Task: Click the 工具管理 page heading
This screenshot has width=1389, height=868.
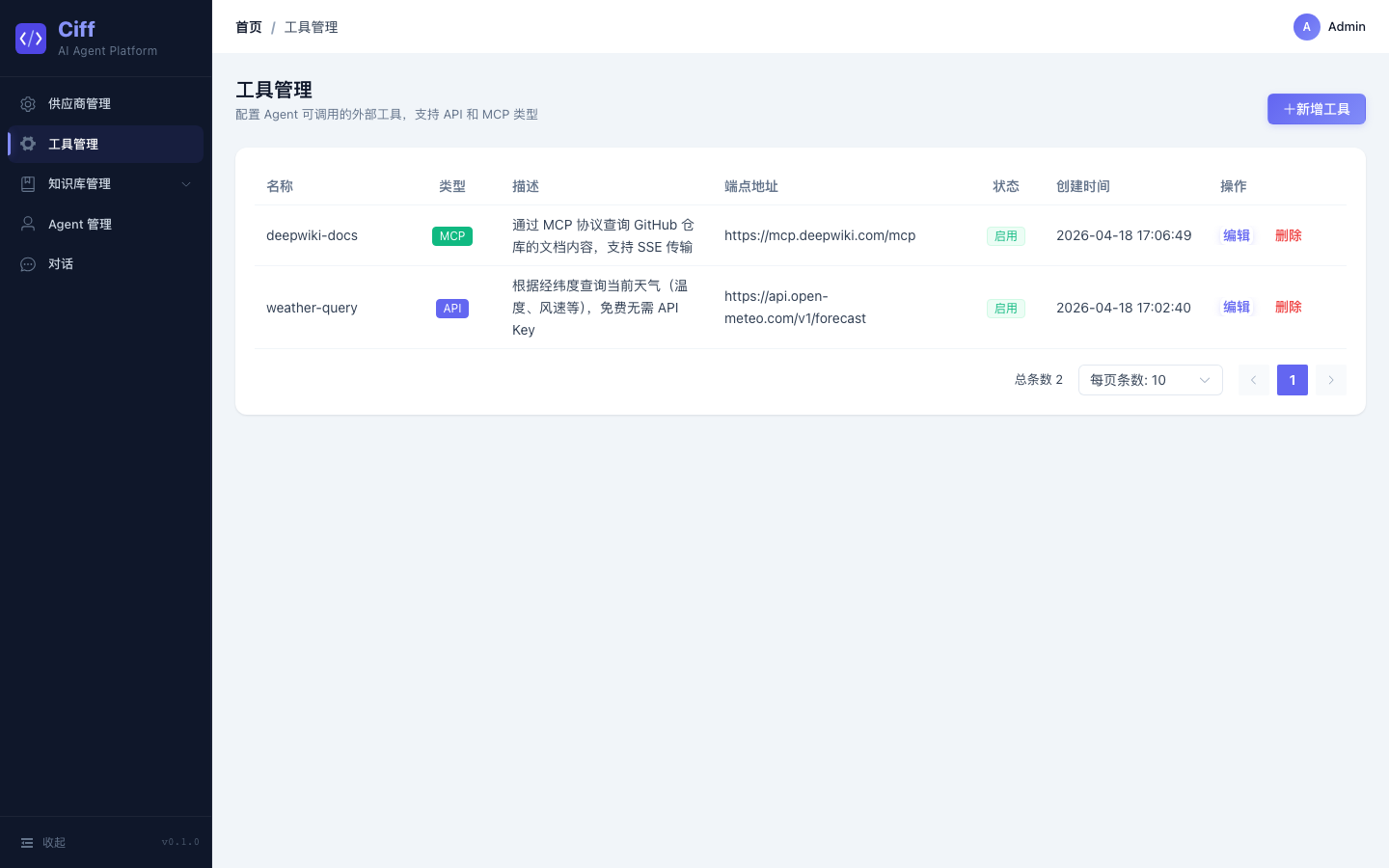Action: [274, 90]
